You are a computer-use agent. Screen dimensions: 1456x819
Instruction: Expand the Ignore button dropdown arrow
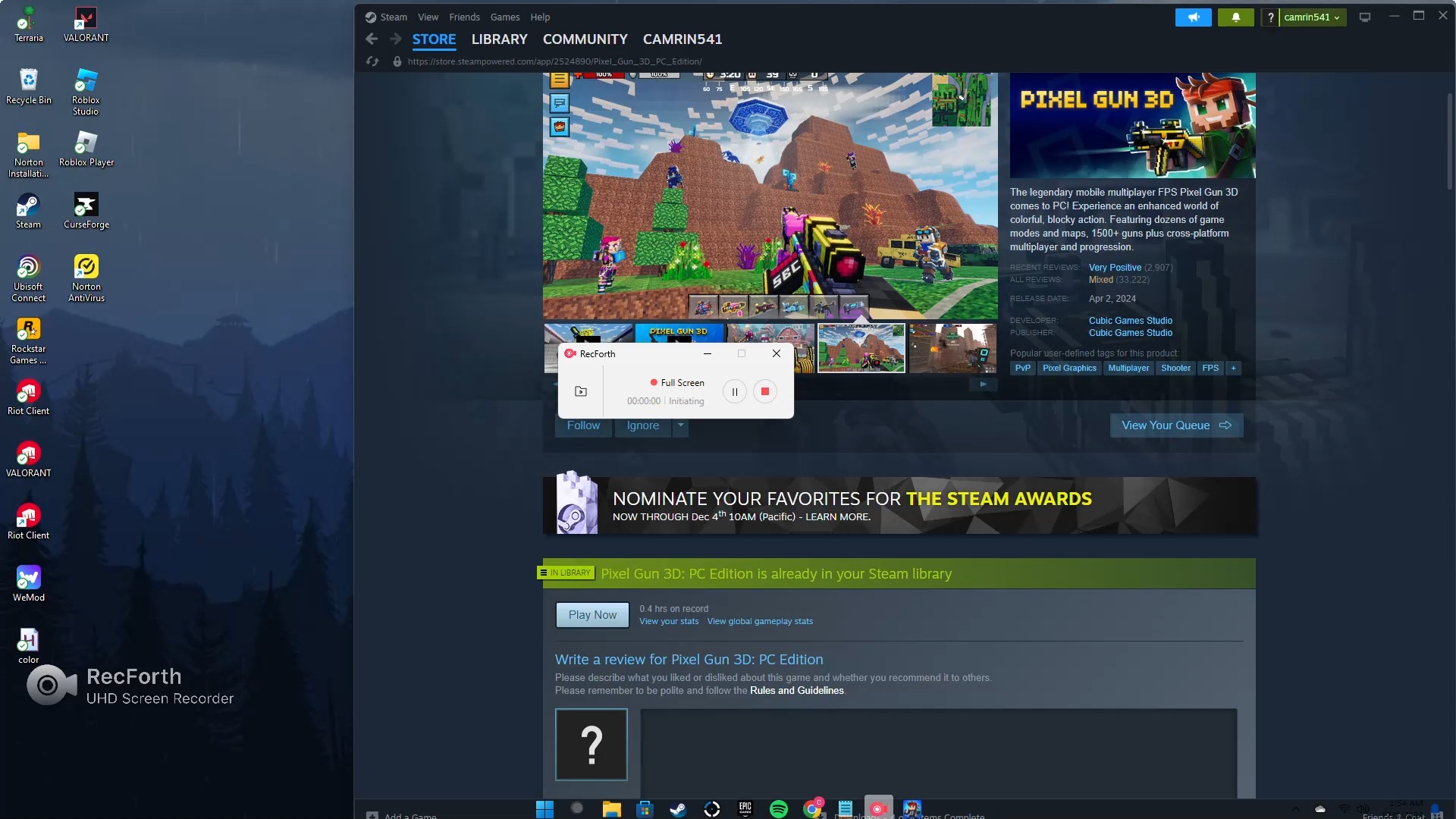(680, 425)
